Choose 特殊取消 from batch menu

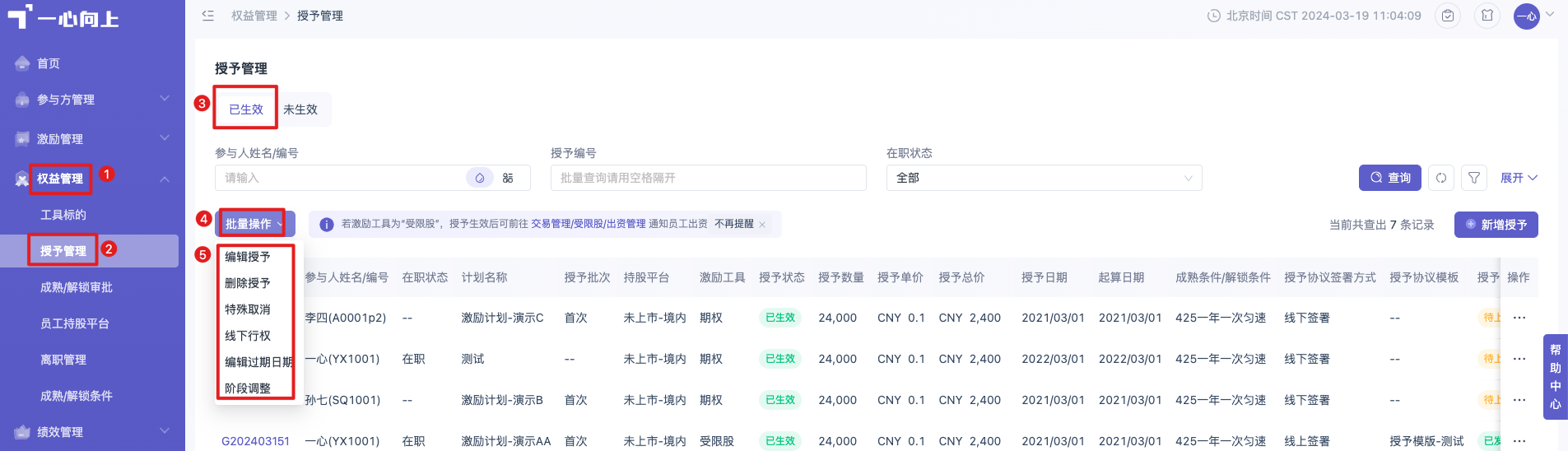[x=248, y=309]
